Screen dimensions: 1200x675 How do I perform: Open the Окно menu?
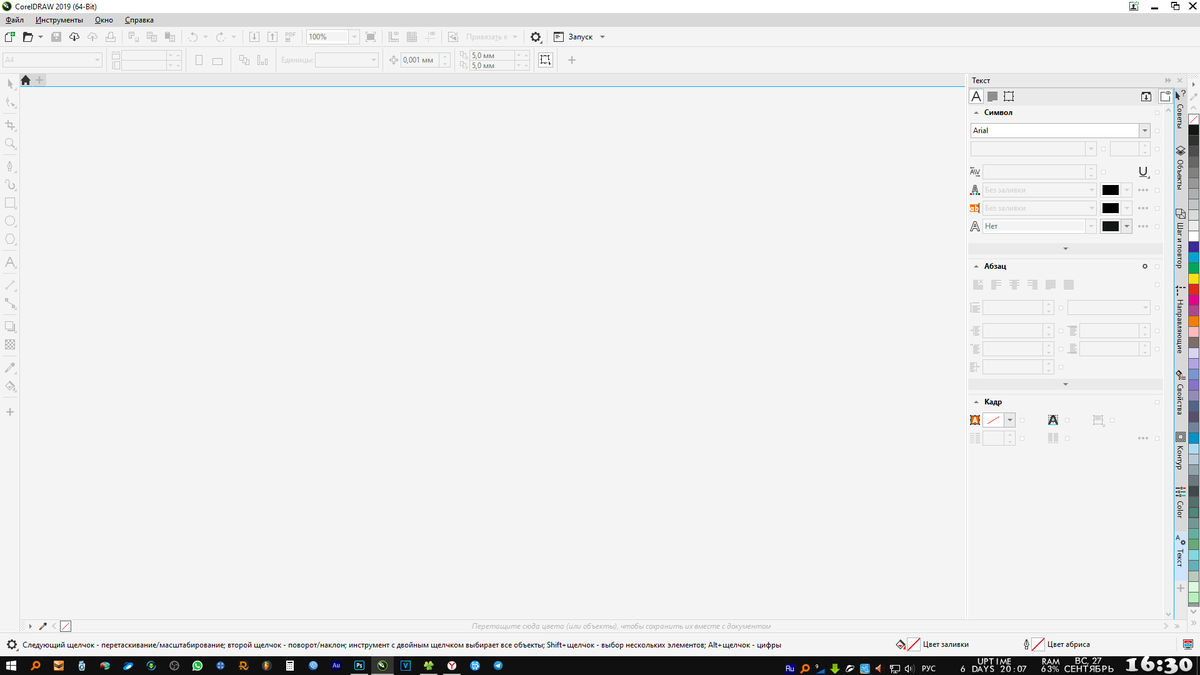click(104, 20)
